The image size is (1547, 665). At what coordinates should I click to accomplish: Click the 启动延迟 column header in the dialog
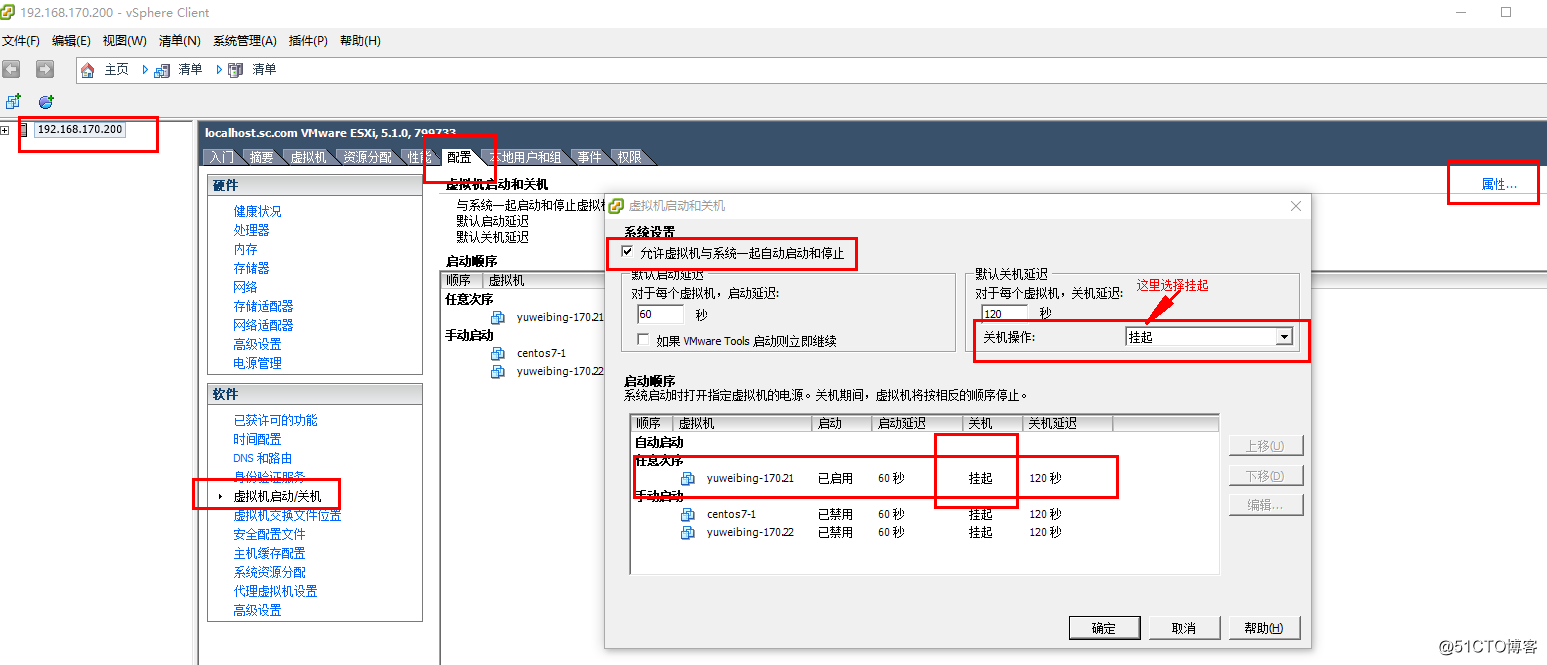click(x=916, y=423)
